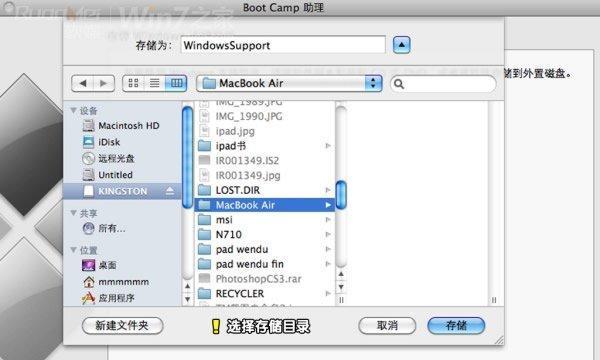Click the sidebar scroll down arrow
Image resolution: width=600 pixels, height=360 pixels.
(x=188, y=299)
